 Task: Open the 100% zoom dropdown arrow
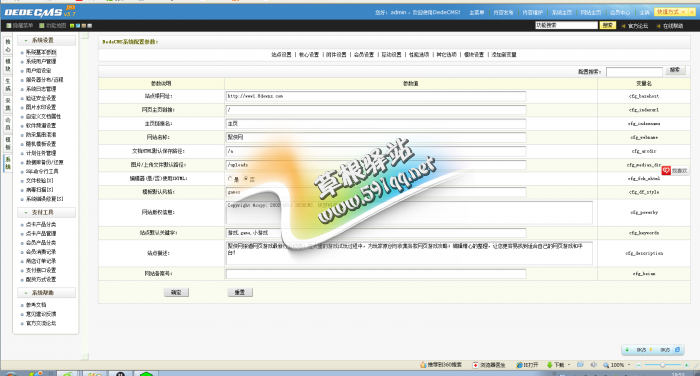pos(629,365)
